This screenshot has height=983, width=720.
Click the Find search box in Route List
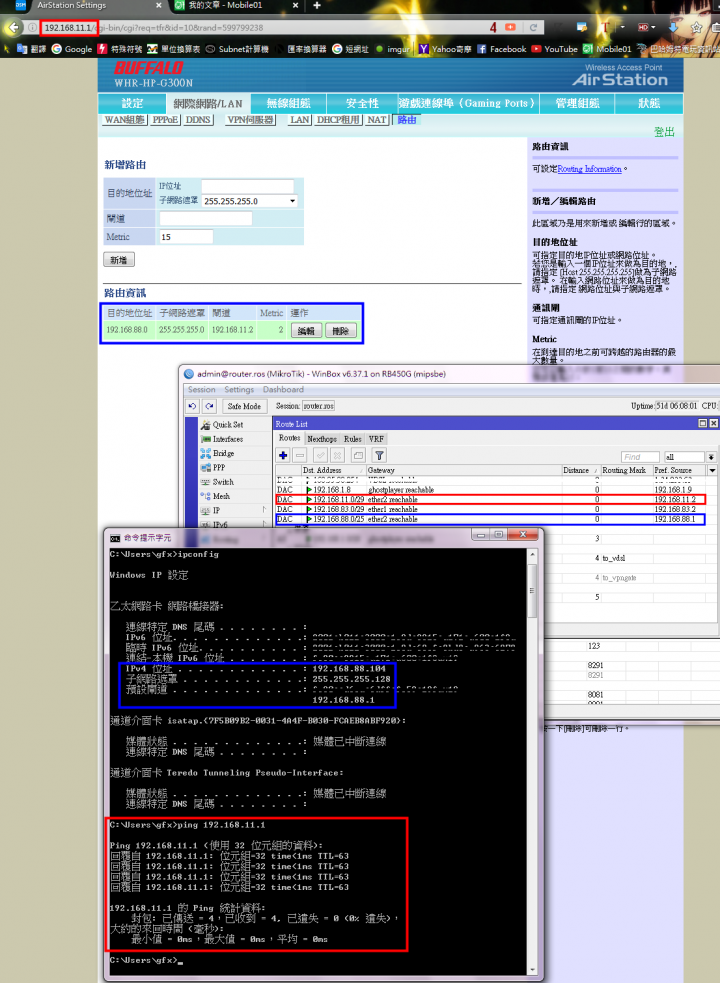[x=640, y=457]
